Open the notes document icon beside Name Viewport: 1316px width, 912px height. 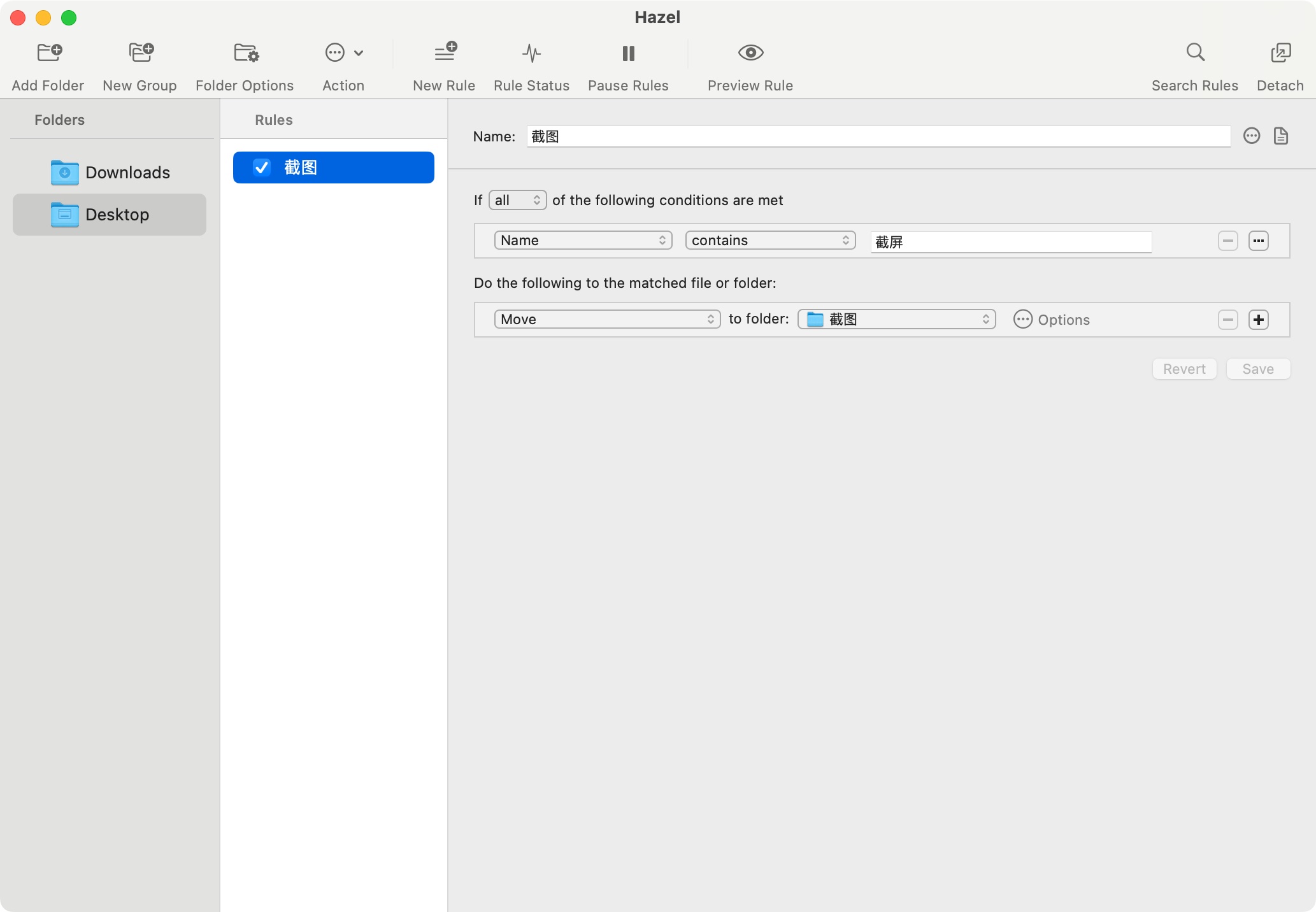[1281, 136]
